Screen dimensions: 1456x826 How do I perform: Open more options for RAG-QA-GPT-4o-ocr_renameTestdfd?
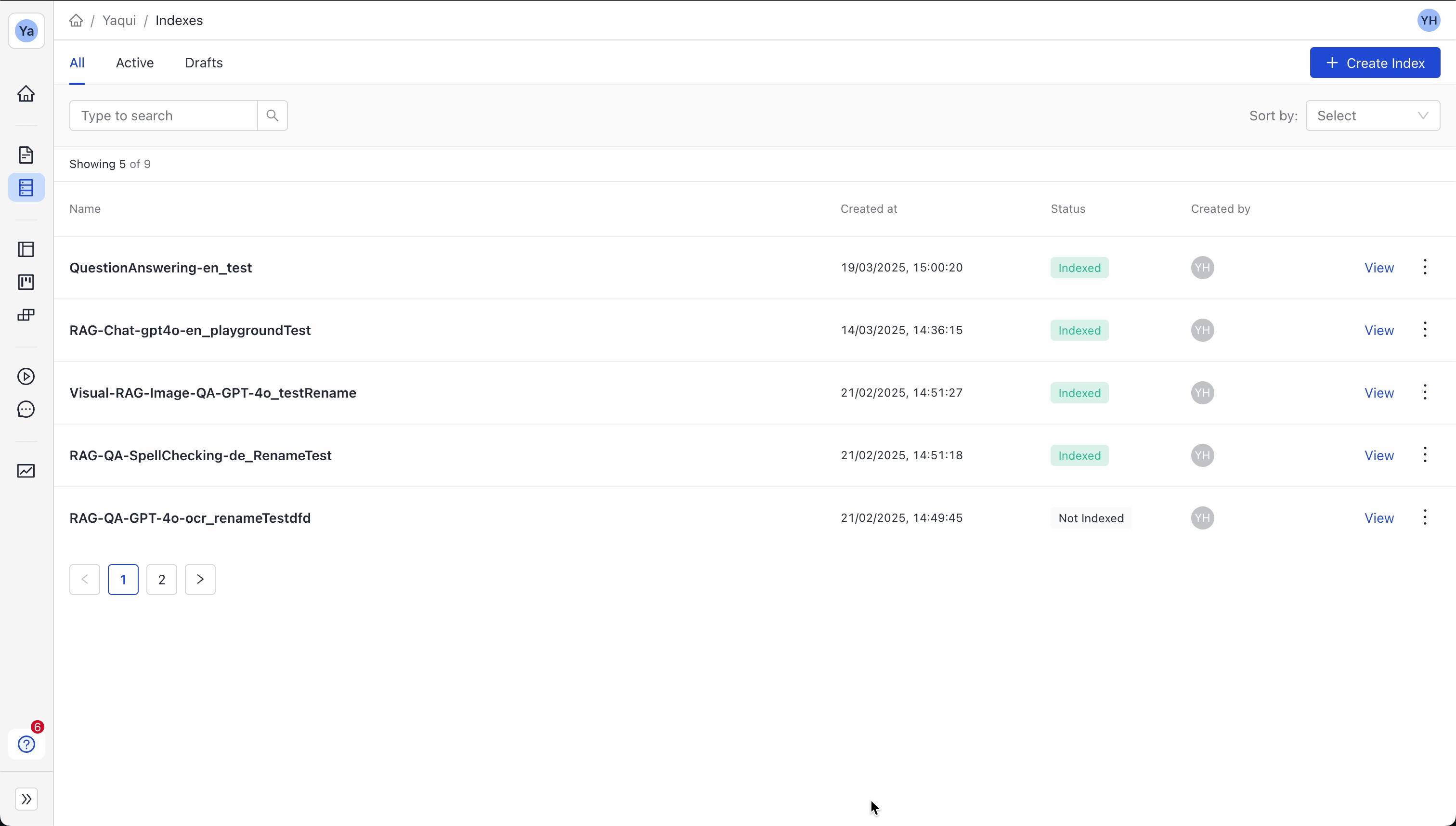1424,517
